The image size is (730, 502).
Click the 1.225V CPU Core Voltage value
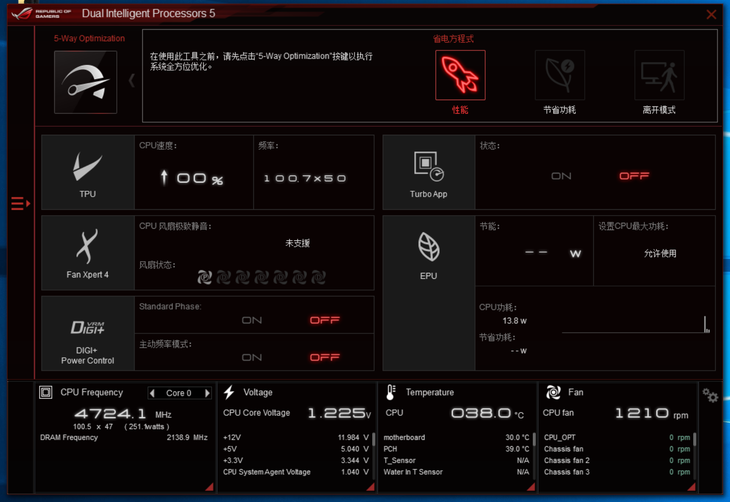coord(339,413)
